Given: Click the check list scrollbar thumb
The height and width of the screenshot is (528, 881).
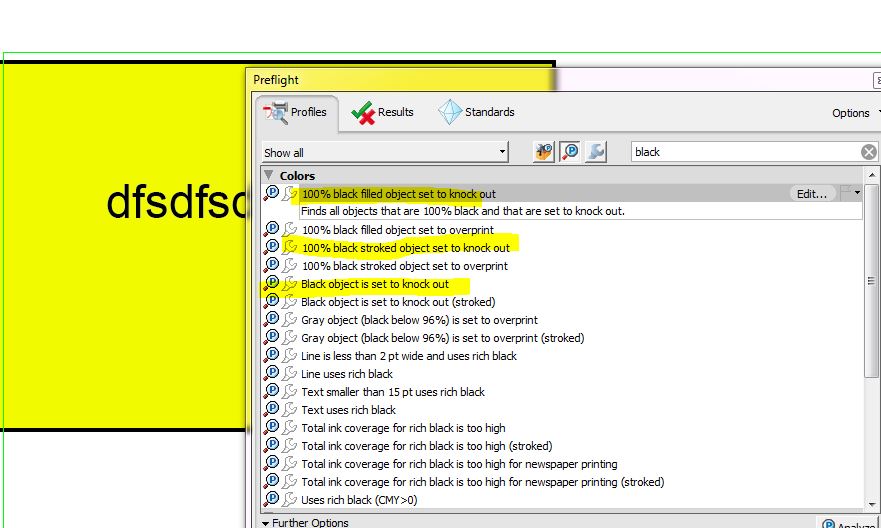Looking at the screenshot, I should (871, 281).
